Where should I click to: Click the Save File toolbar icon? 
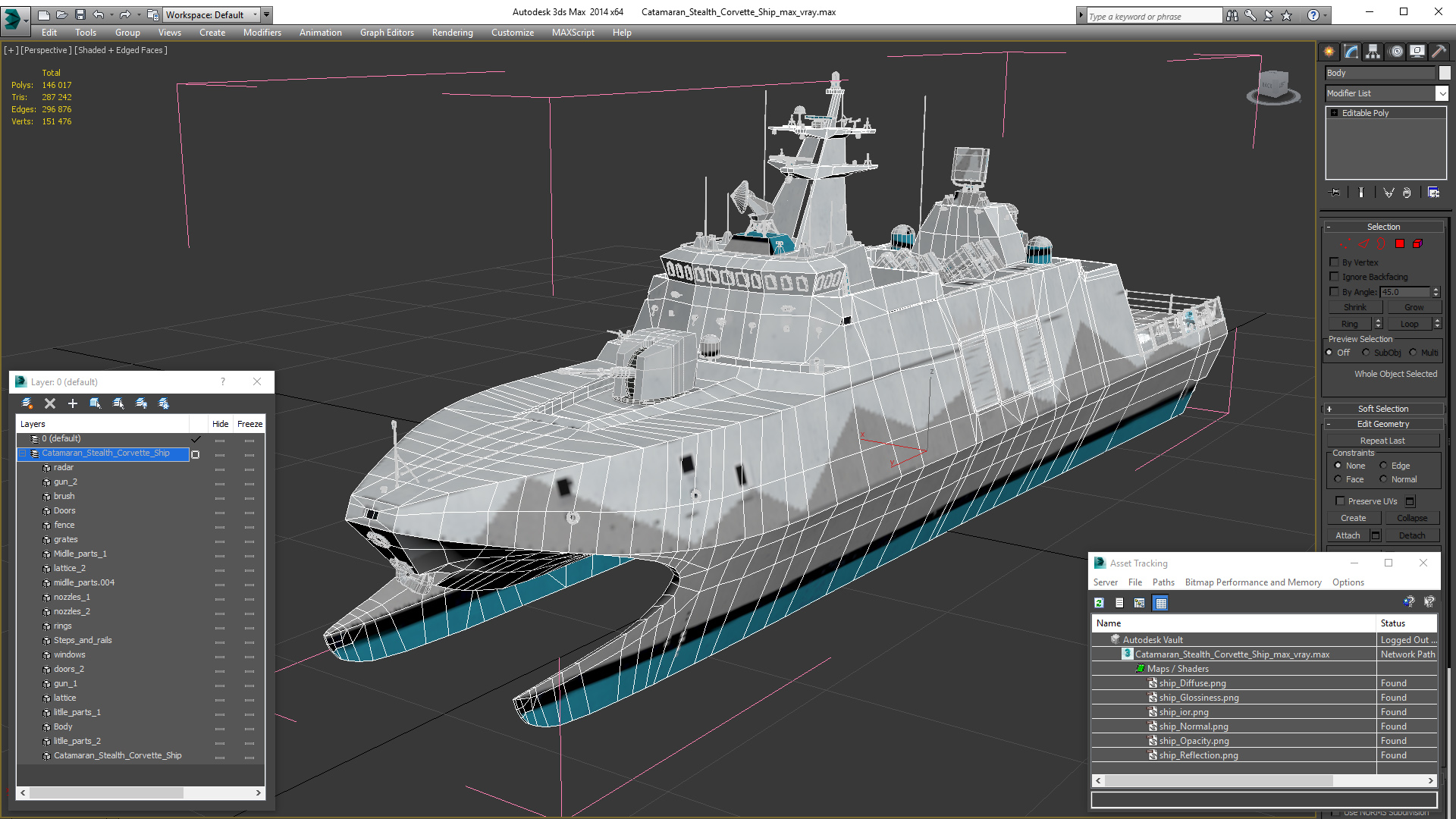pos(80,14)
